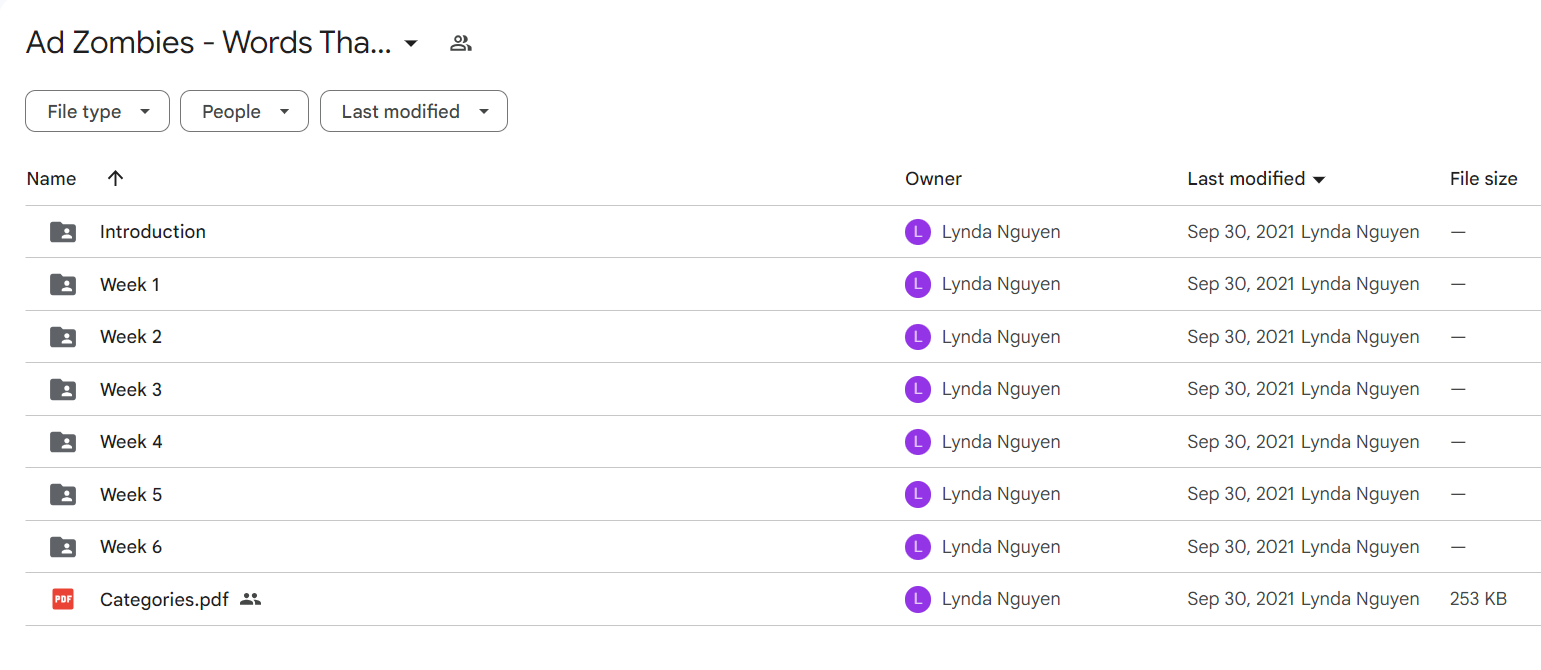Click the shared icon next to Categories.pdf
The width and height of the screenshot is (1541, 670).
(250, 600)
